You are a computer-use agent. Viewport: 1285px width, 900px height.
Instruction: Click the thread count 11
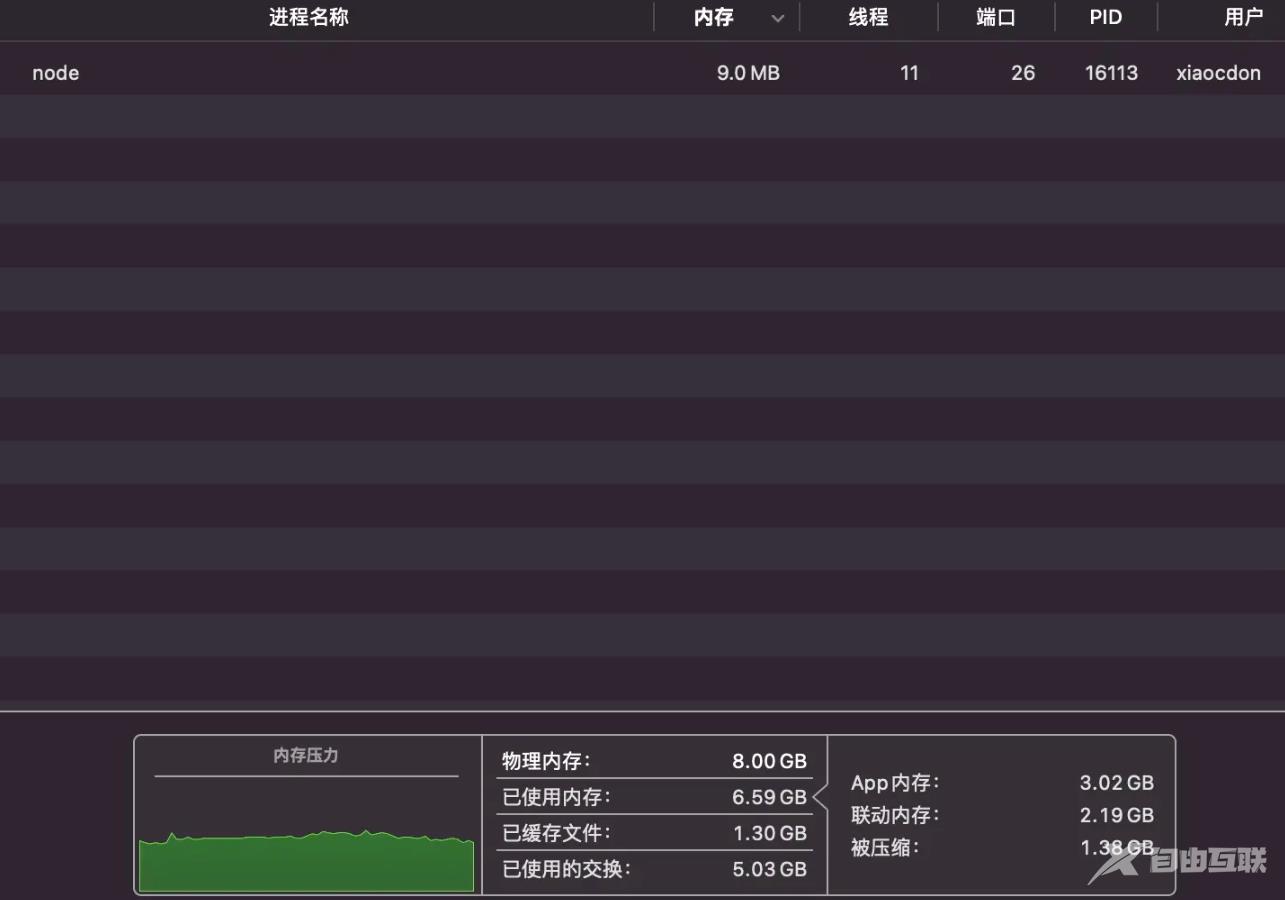pyautogui.click(x=909, y=73)
